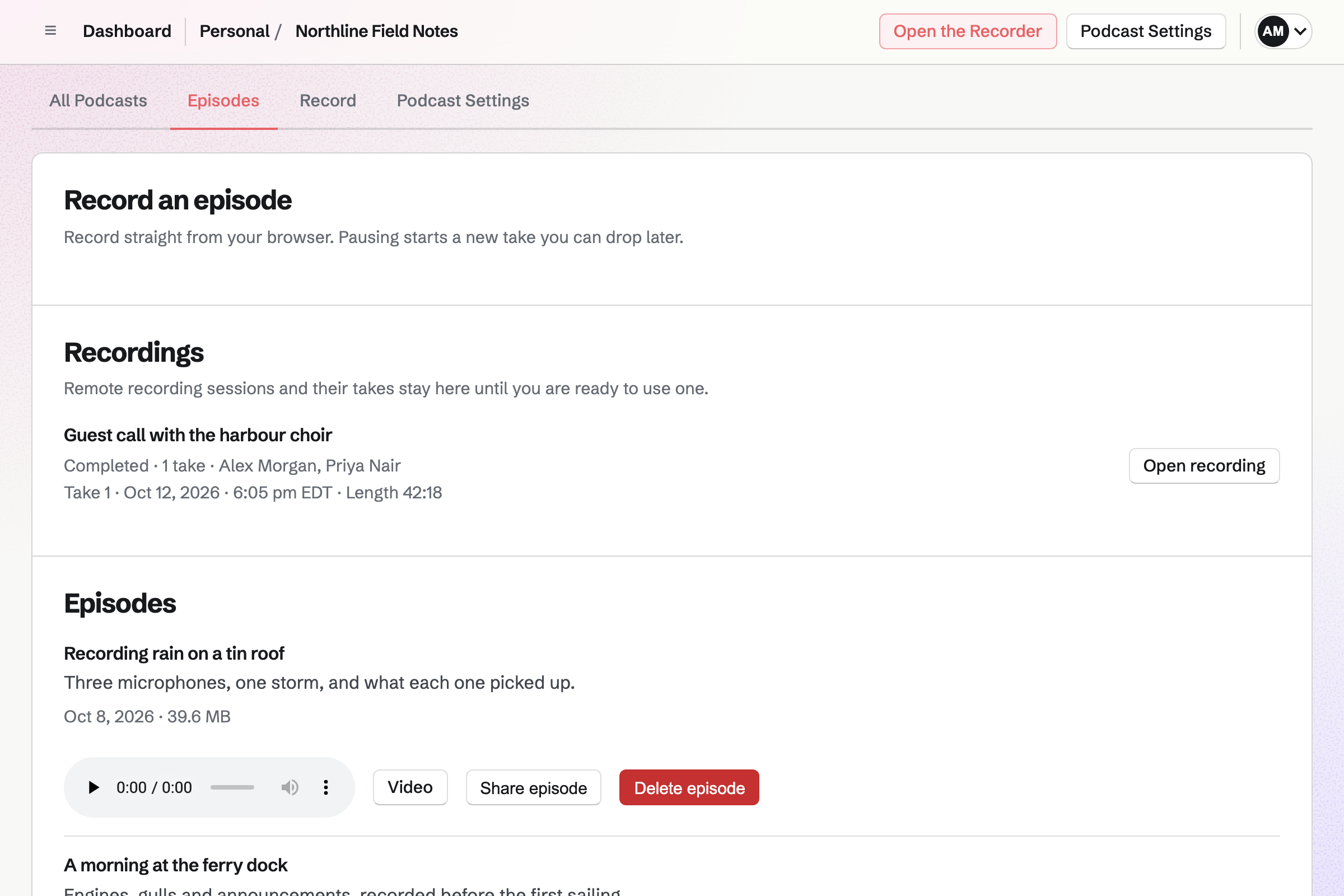Click the Recordings section heading
Viewport: 1344px width, 896px height.
tap(134, 353)
